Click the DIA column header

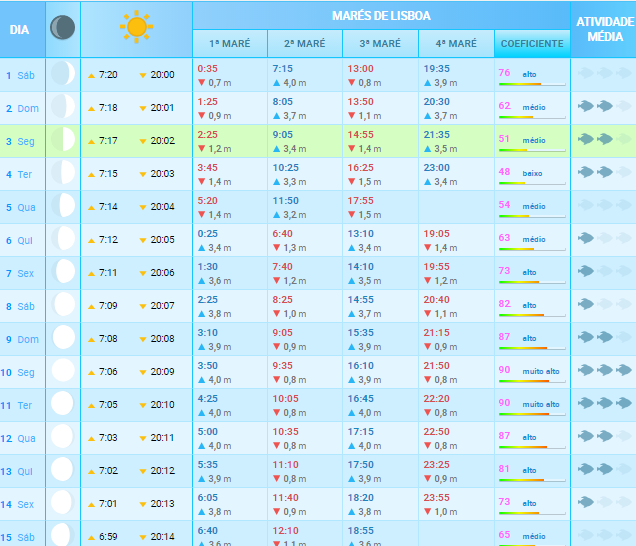(x=19, y=30)
